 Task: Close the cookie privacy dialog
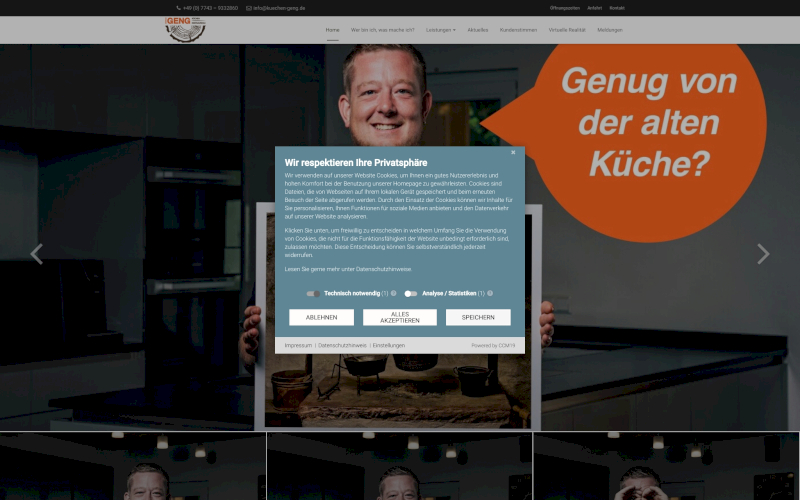513,153
